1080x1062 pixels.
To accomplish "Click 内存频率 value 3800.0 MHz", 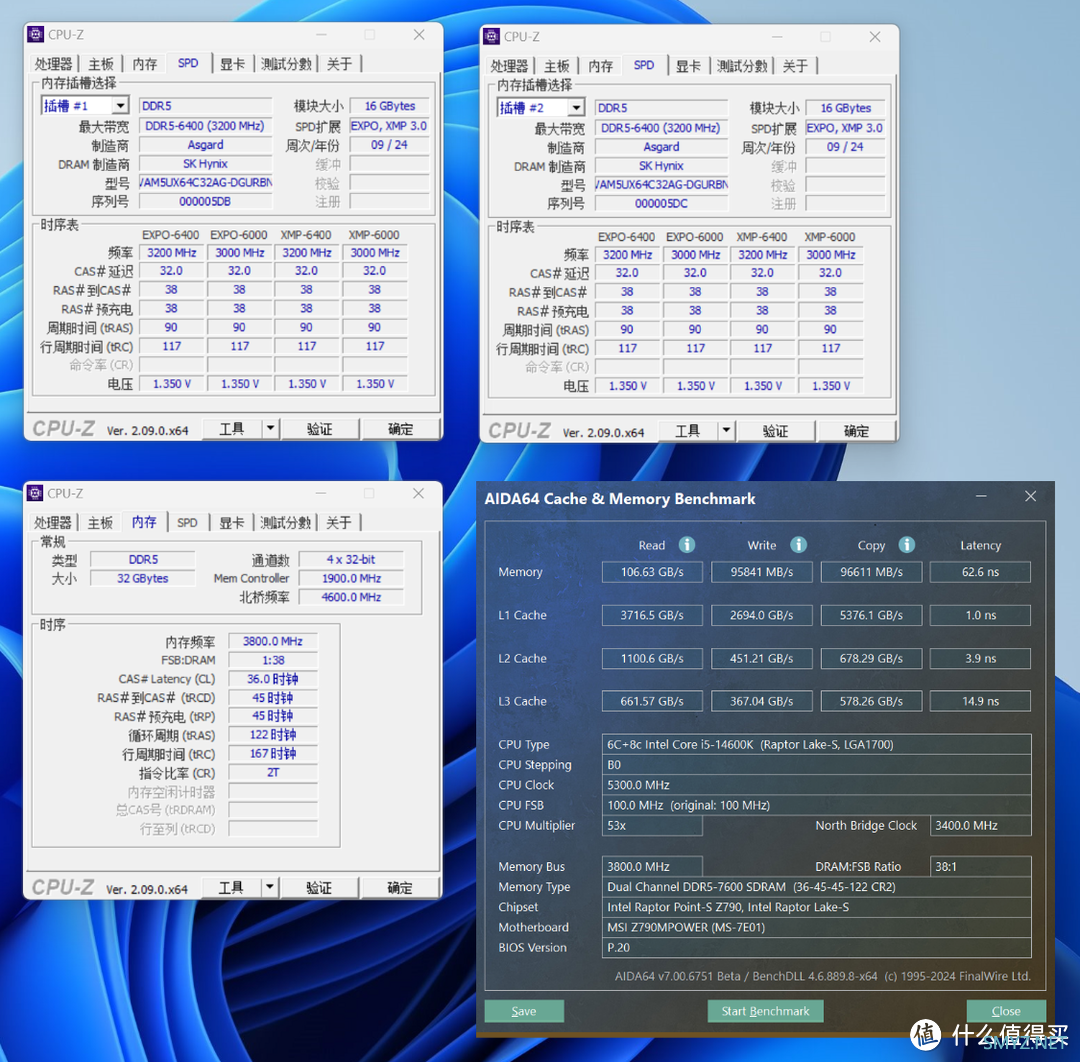I will tap(273, 641).
